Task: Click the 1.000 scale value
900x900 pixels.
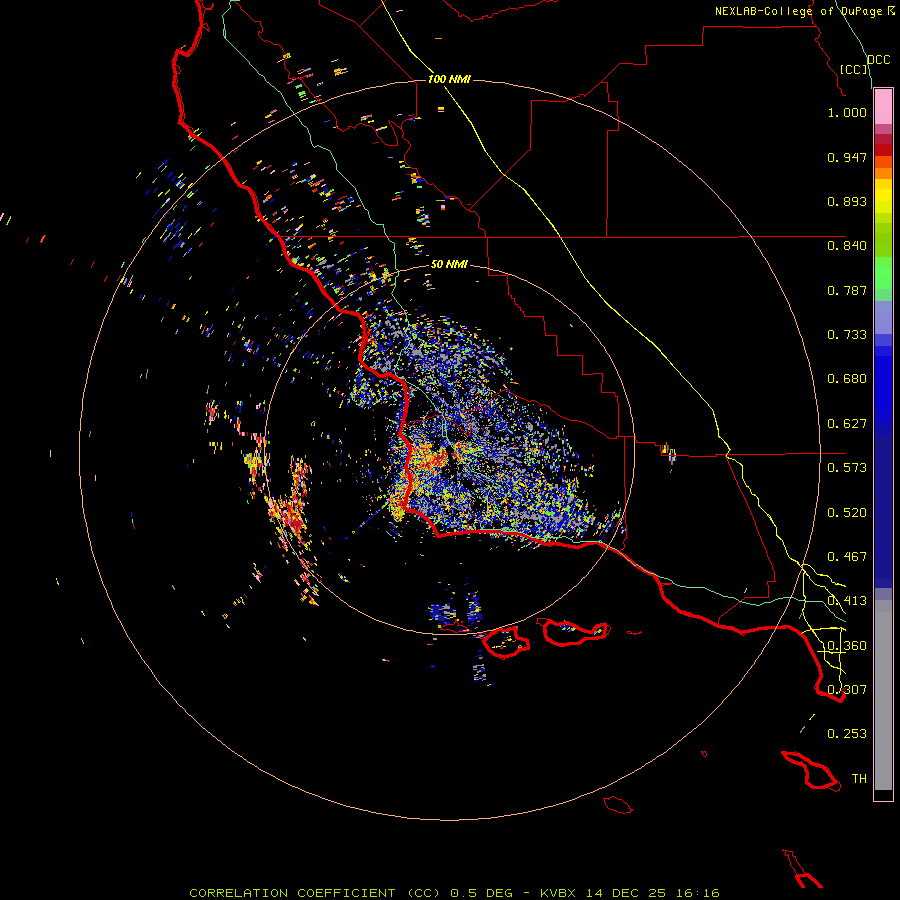Action: click(847, 112)
